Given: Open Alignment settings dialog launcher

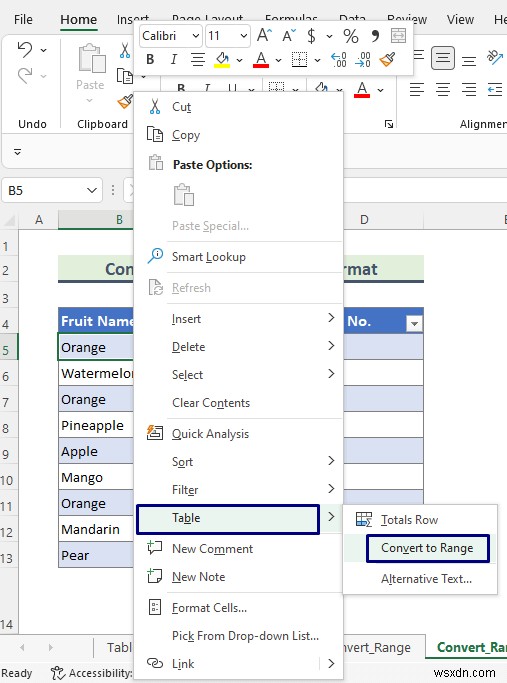Looking at the screenshot, I should pyautogui.click(x=389, y=125).
